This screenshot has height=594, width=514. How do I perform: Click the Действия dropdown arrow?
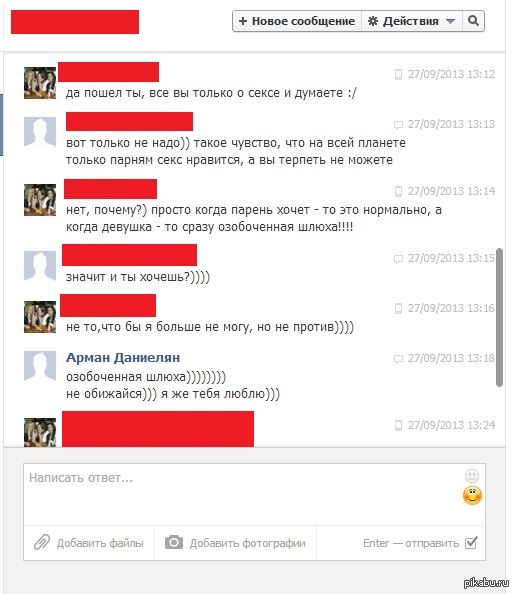click(450, 21)
